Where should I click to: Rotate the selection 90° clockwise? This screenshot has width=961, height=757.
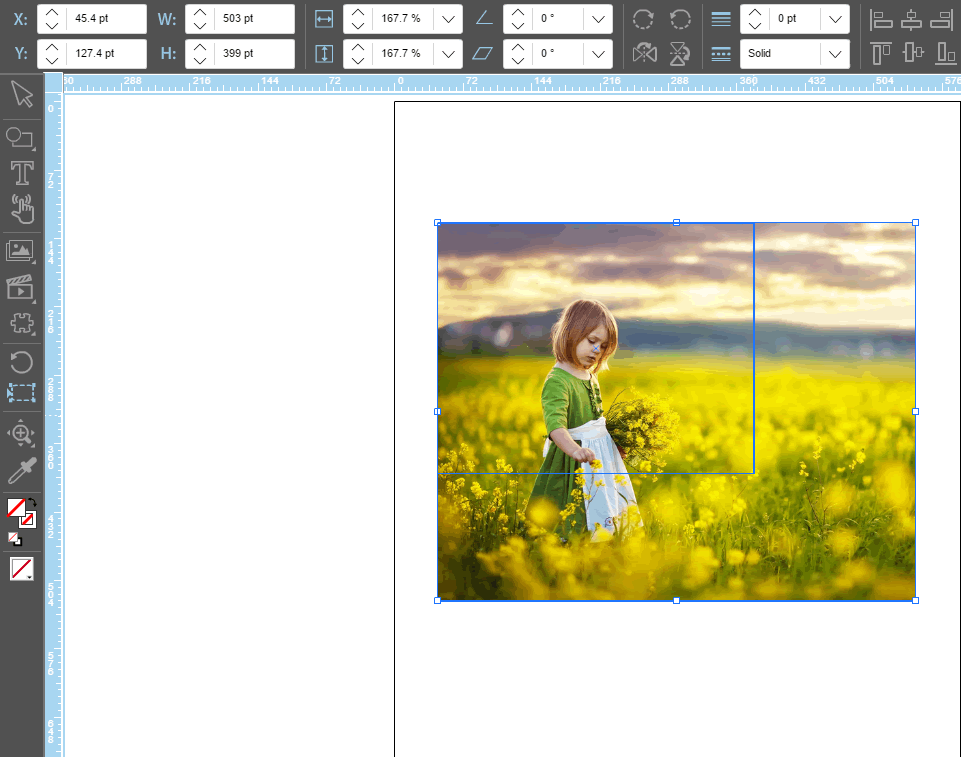coord(643,19)
